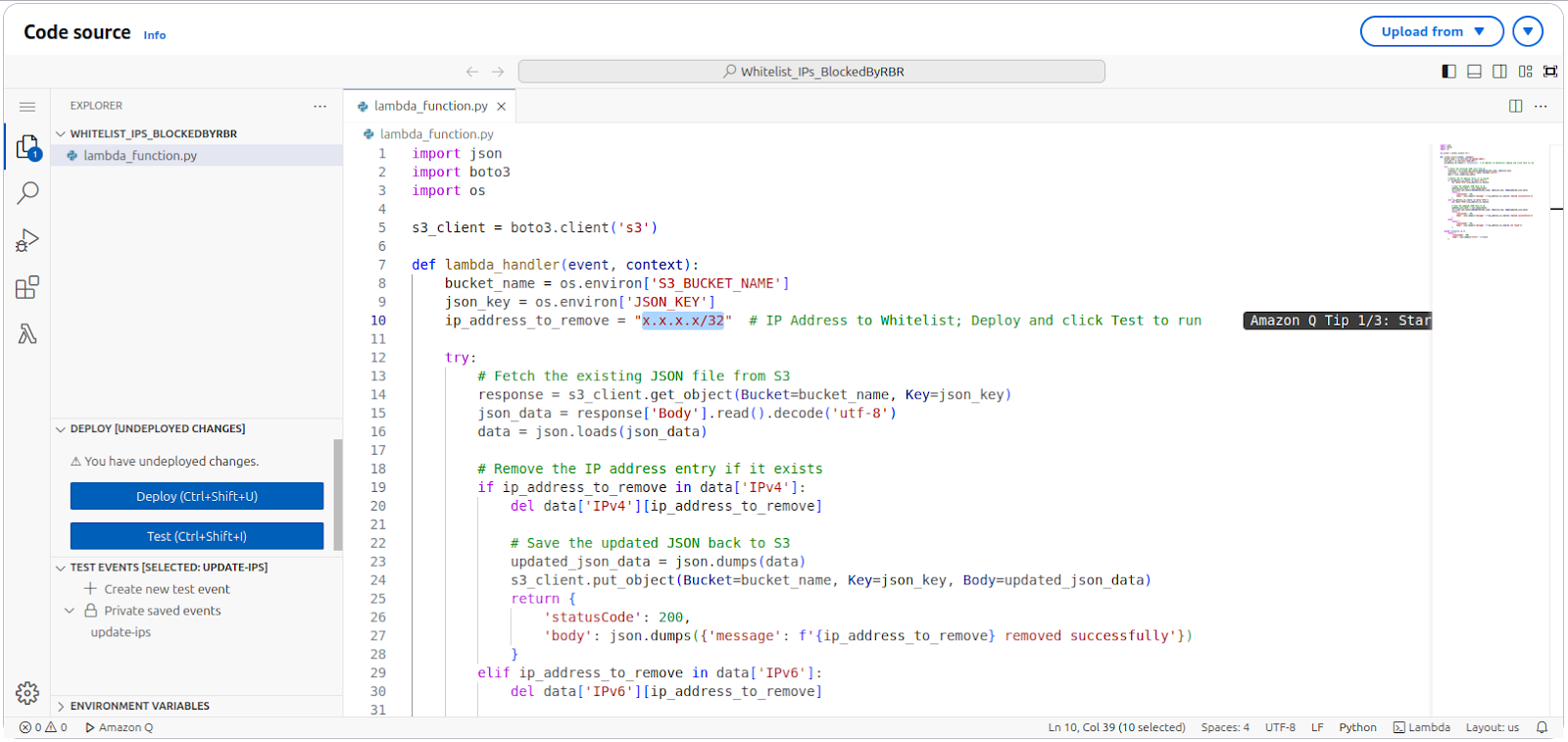Collapse the TEST EVENTS section

(x=61, y=567)
